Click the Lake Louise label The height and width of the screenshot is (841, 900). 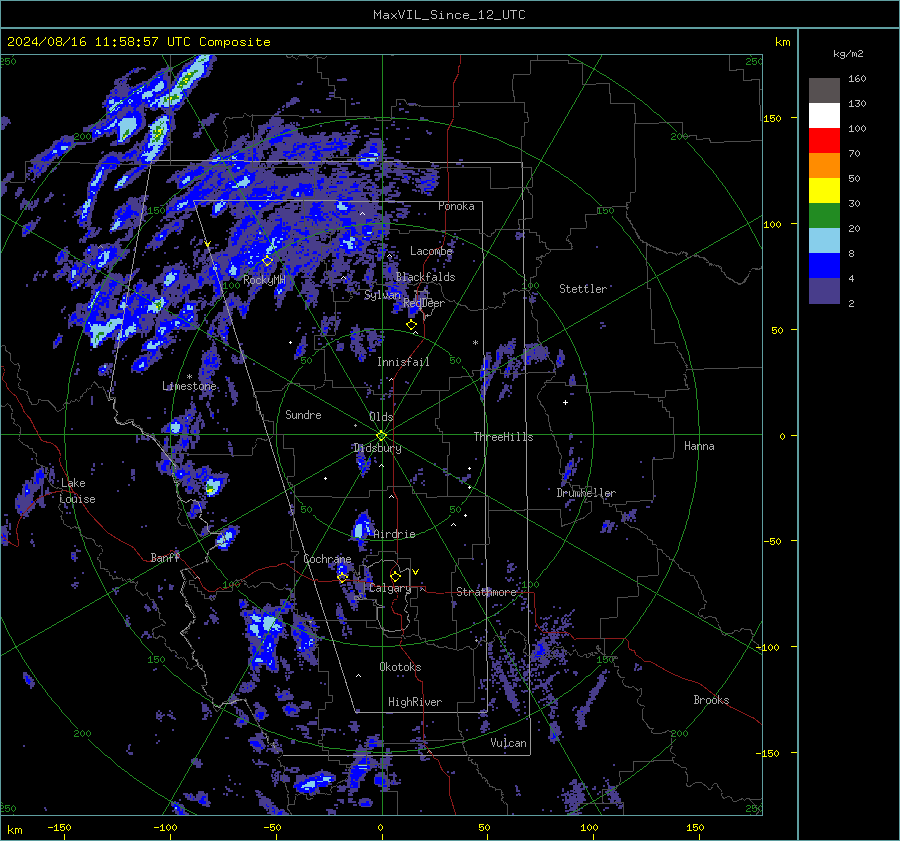point(77,491)
